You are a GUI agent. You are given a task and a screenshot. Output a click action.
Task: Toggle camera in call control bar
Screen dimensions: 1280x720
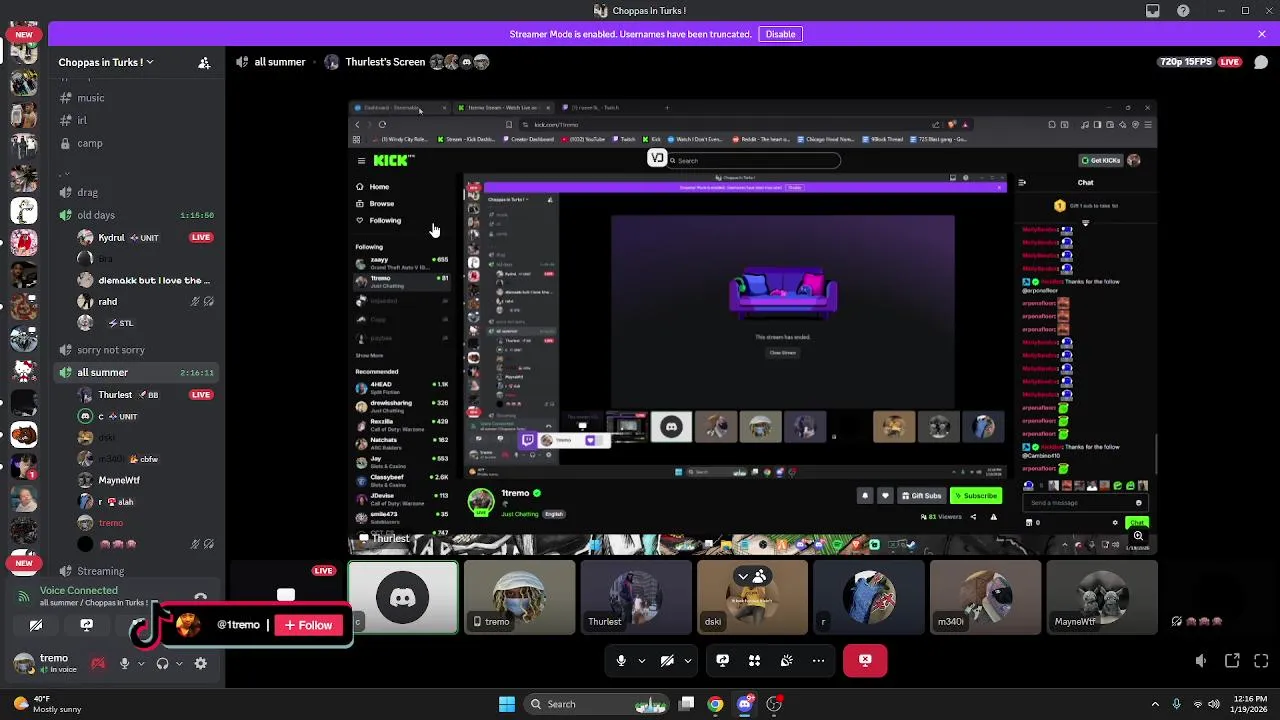point(667,660)
